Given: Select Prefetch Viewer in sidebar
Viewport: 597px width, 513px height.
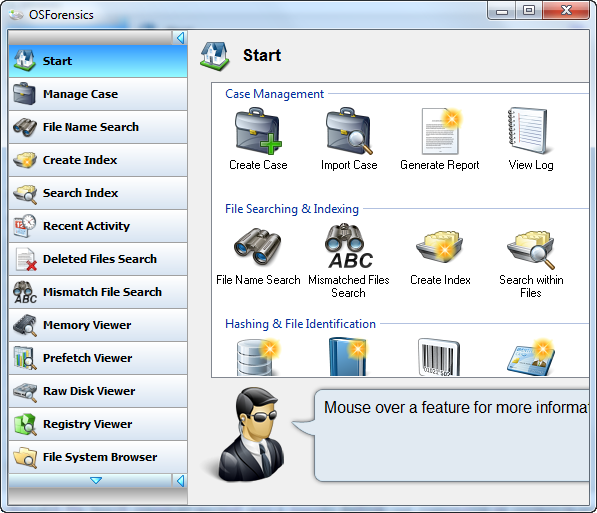Looking at the screenshot, I should pos(98,358).
